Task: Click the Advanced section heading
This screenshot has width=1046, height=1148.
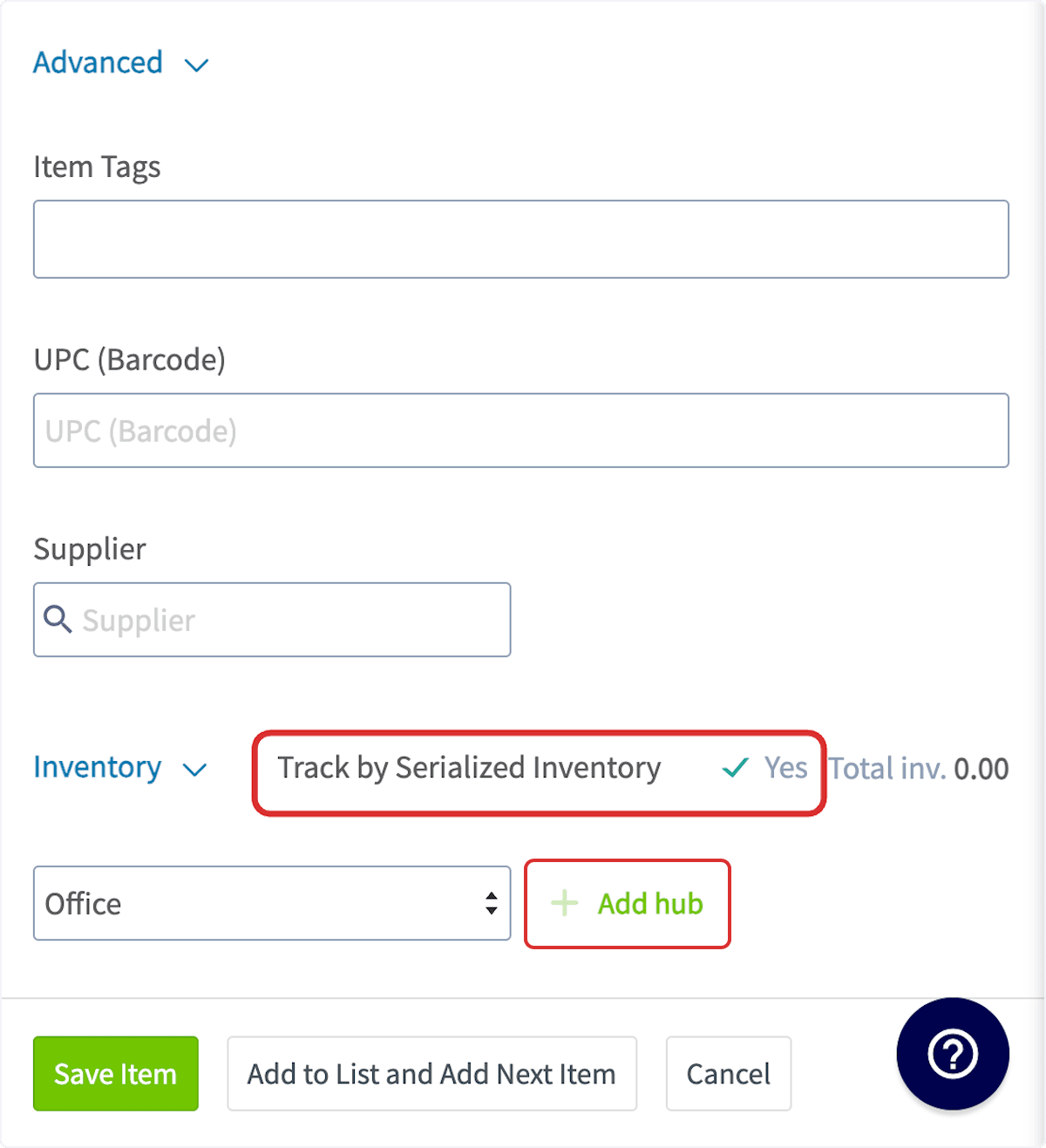Action: pos(98,63)
